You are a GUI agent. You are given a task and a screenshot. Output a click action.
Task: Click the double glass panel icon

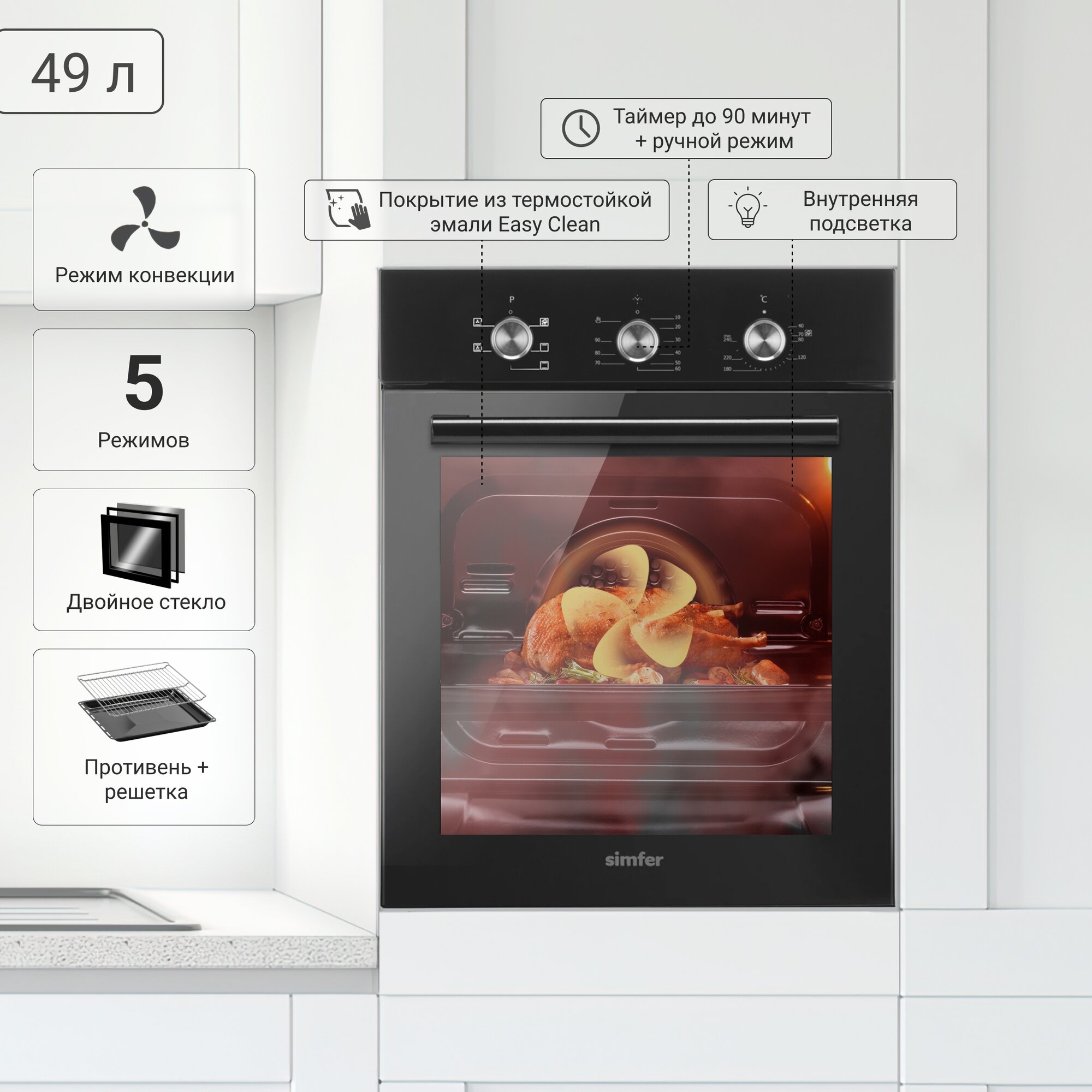pos(143,545)
